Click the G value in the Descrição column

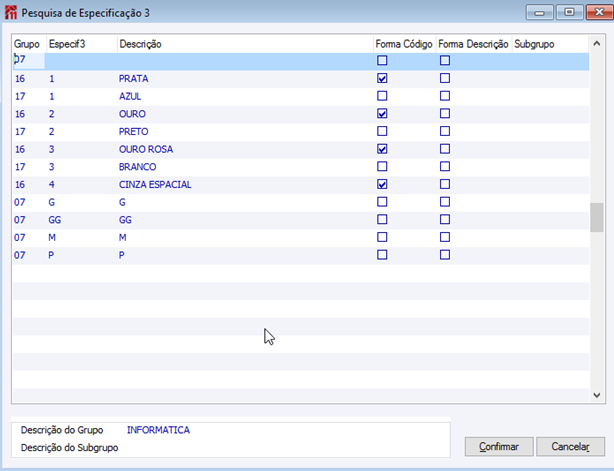pos(122,202)
